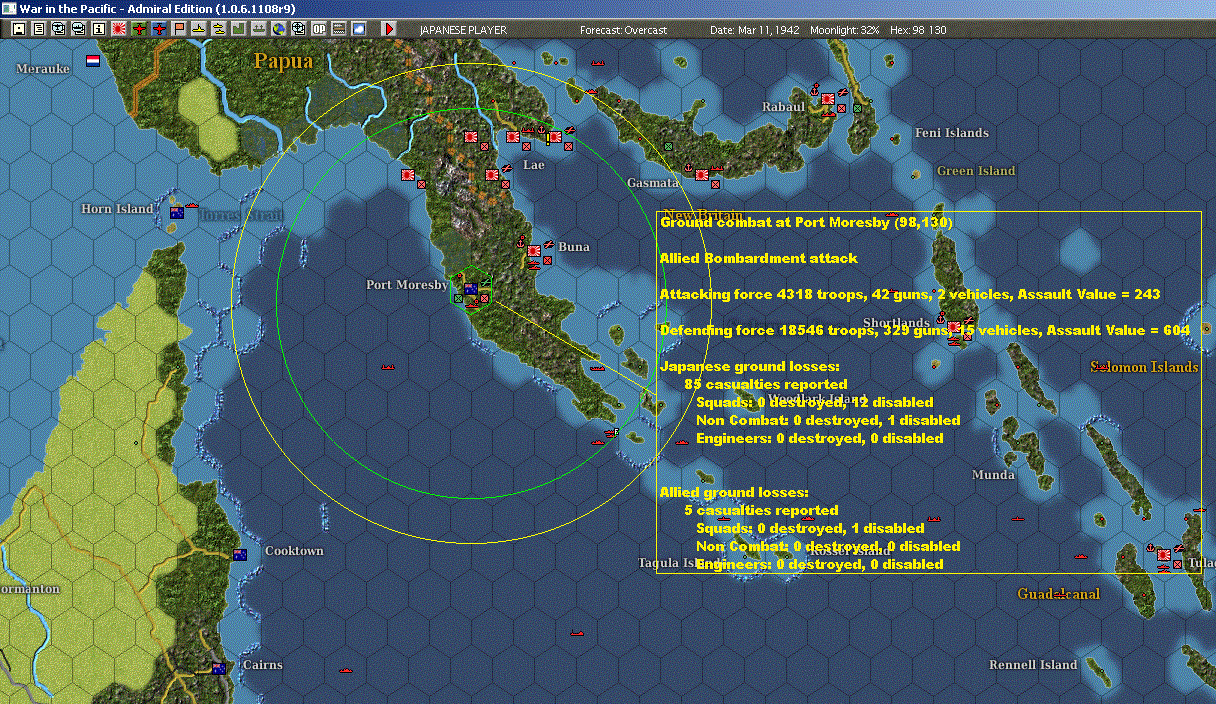Select the Australian flag base at Port Moresby

471,289
